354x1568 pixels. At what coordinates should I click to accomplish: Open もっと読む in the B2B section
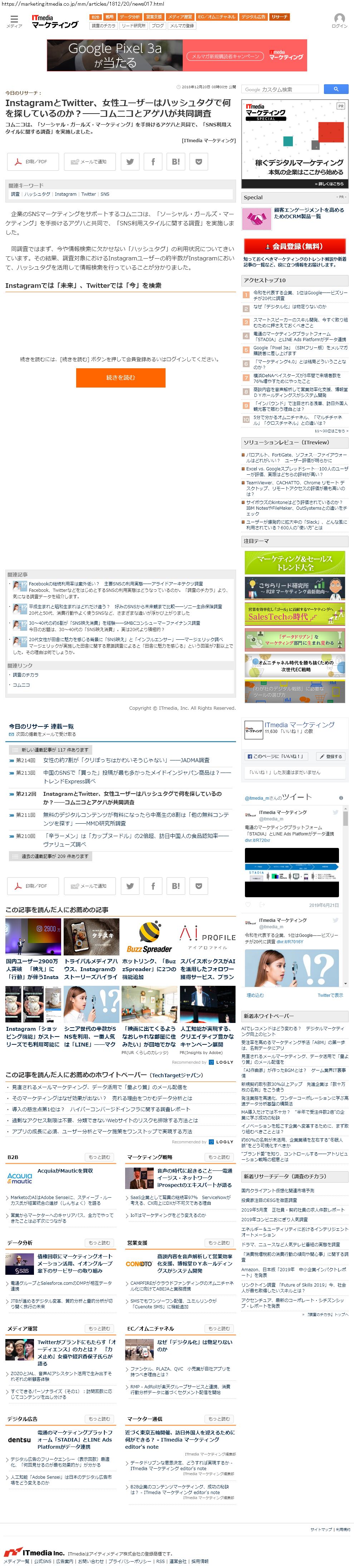click(x=100, y=1157)
